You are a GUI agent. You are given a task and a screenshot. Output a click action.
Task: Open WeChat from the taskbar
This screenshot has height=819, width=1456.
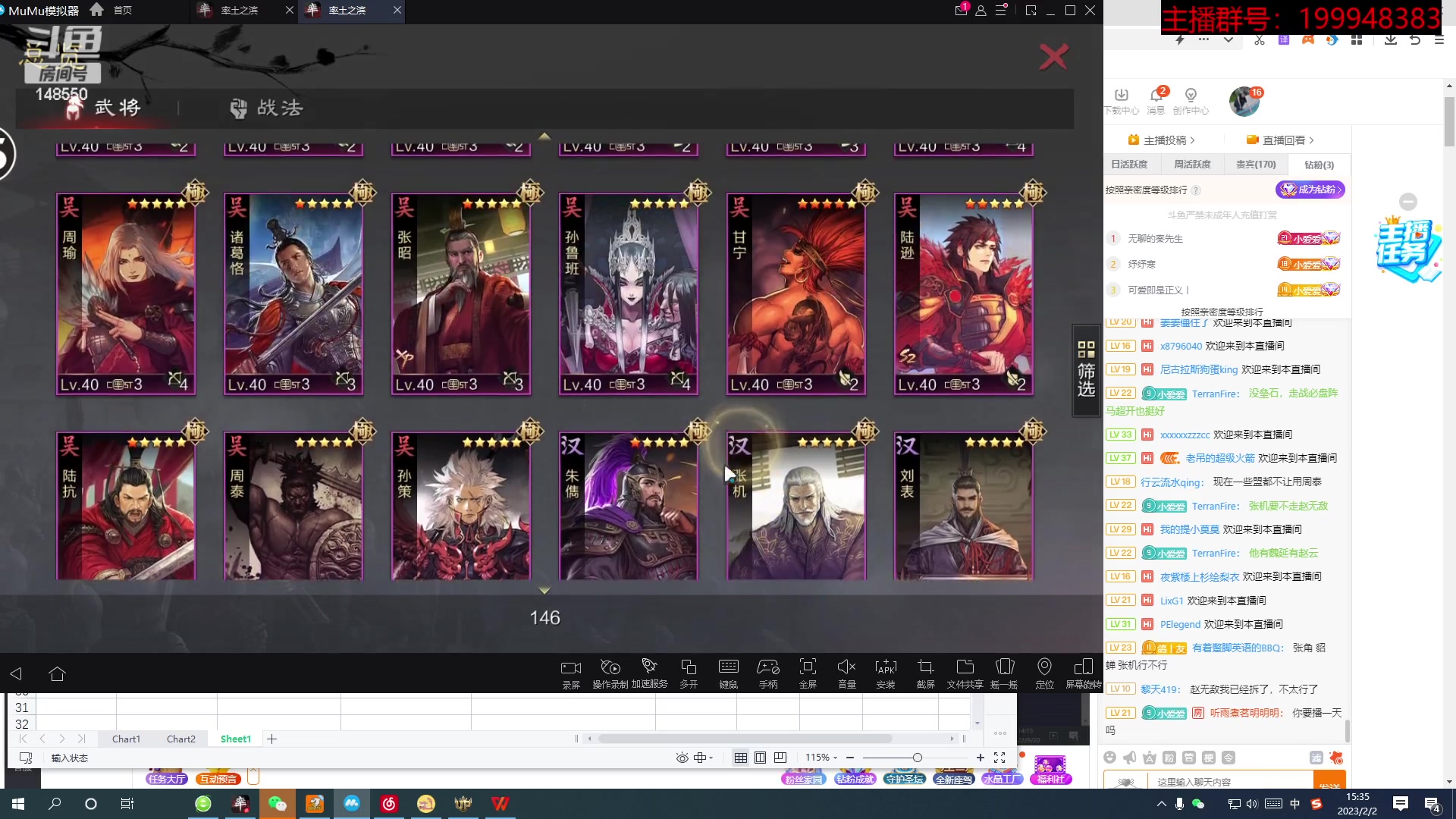pos(277,804)
